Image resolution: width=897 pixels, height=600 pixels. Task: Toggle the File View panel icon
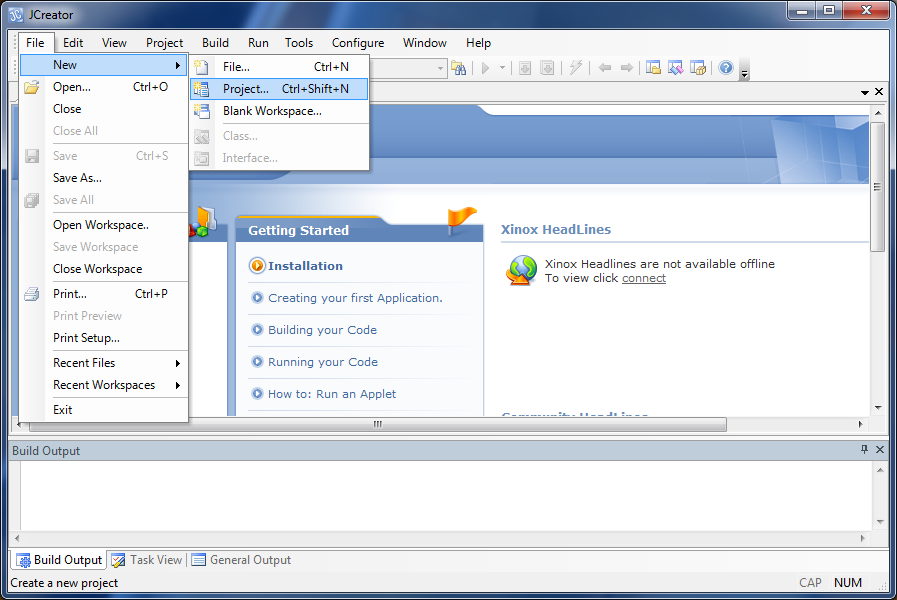[x=653, y=68]
